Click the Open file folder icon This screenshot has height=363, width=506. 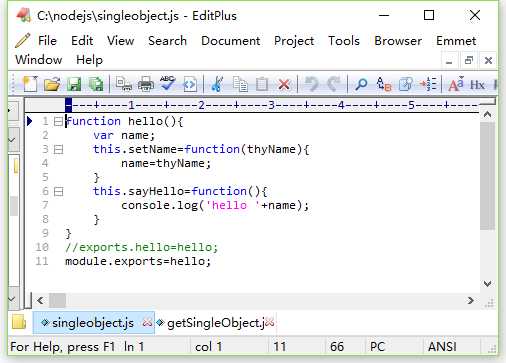[52, 84]
